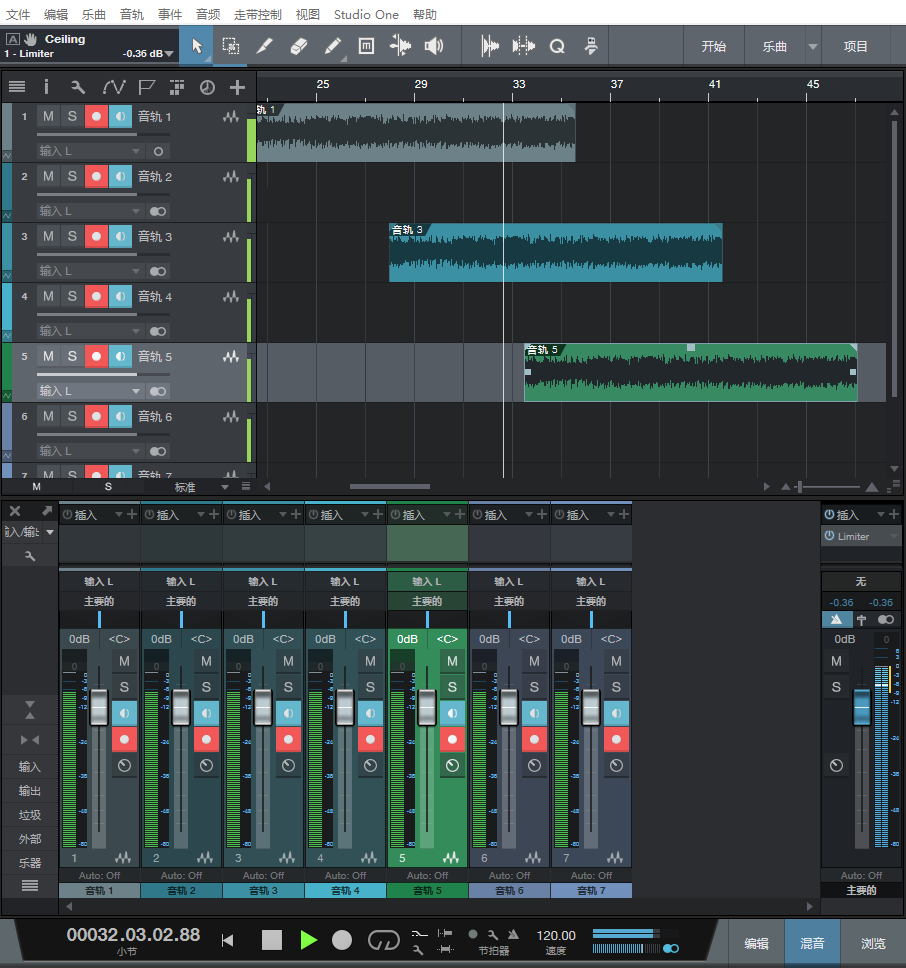Open the track inspector i icon
Viewport: 906px width, 968px height.
pos(46,87)
